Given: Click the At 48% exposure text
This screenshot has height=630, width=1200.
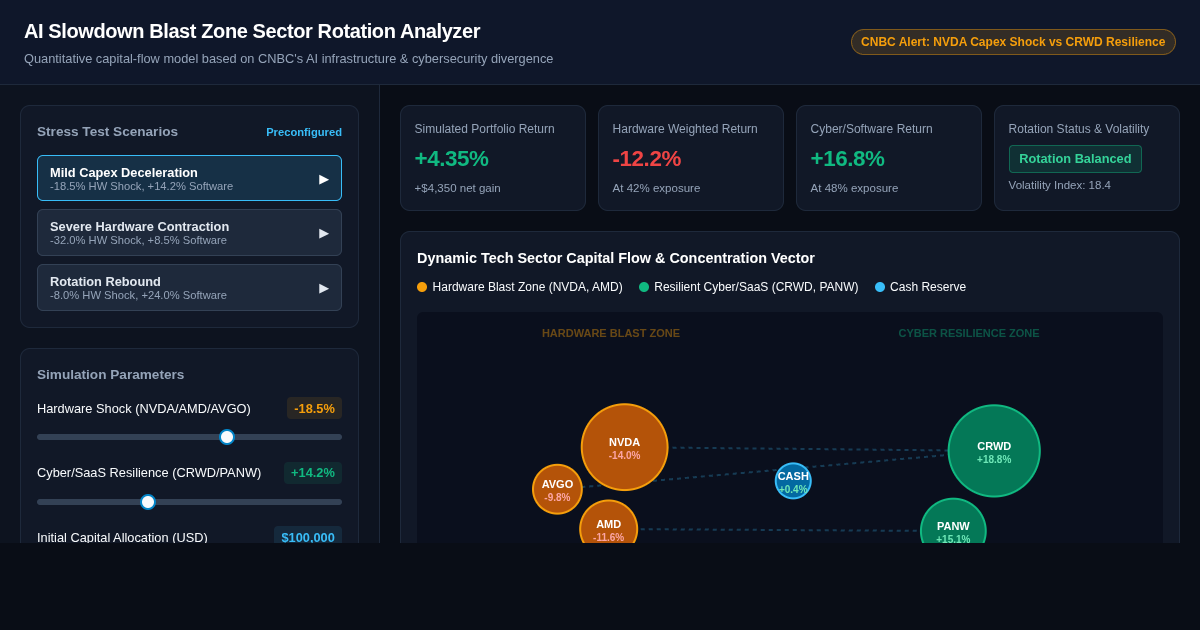Looking at the screenshot, I should [855, 188].
